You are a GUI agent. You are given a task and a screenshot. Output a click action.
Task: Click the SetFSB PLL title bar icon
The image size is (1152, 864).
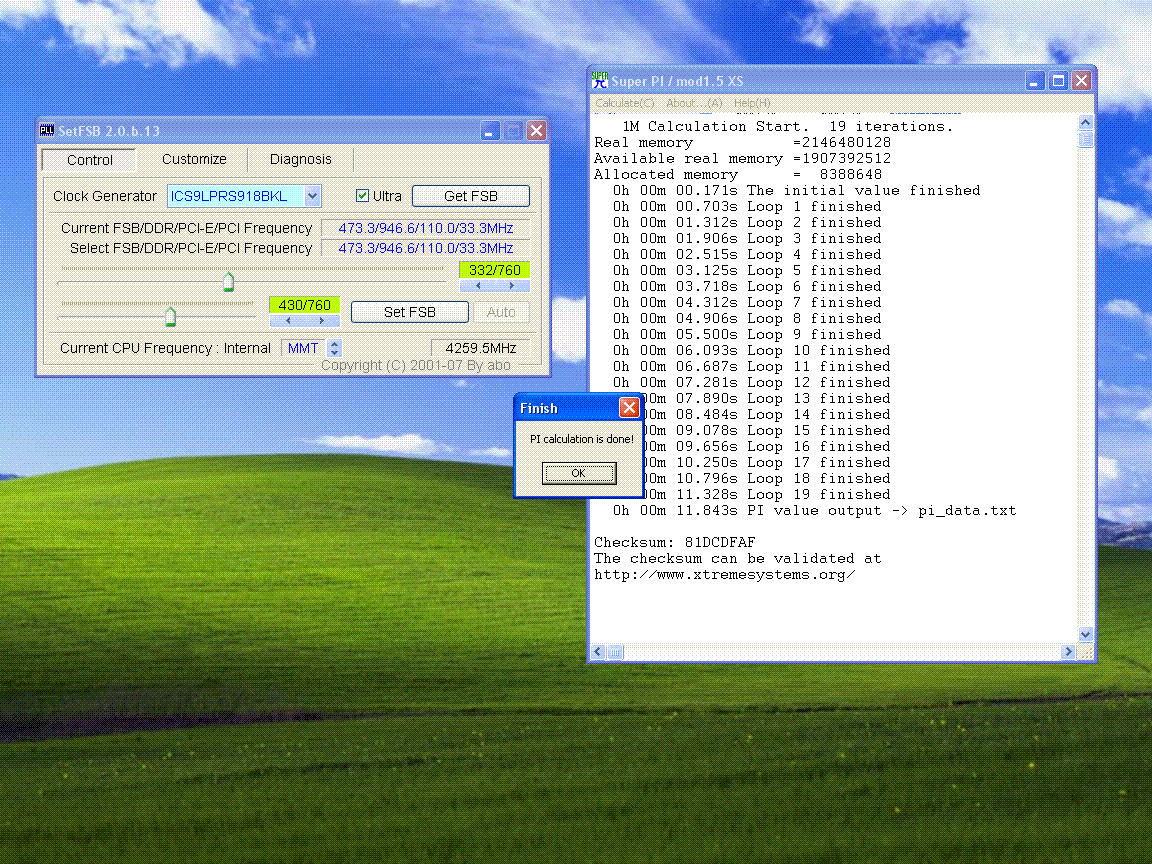pos(47,130)
